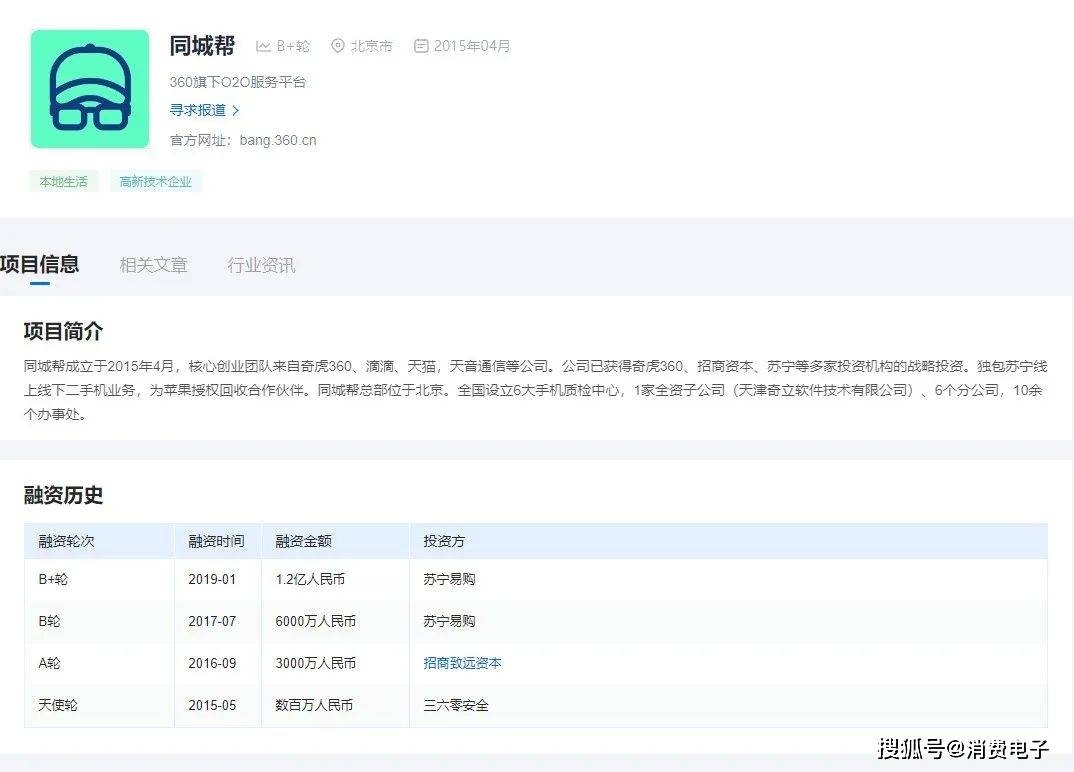Switch to the 行业资讯 tab

[262, 265]
